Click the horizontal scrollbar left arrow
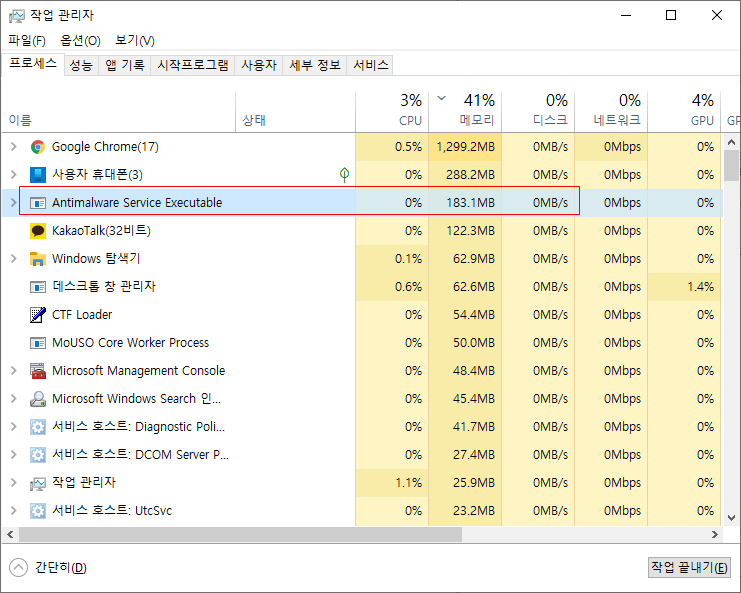This screenshot has height=593, width=741. pos(10,534)
